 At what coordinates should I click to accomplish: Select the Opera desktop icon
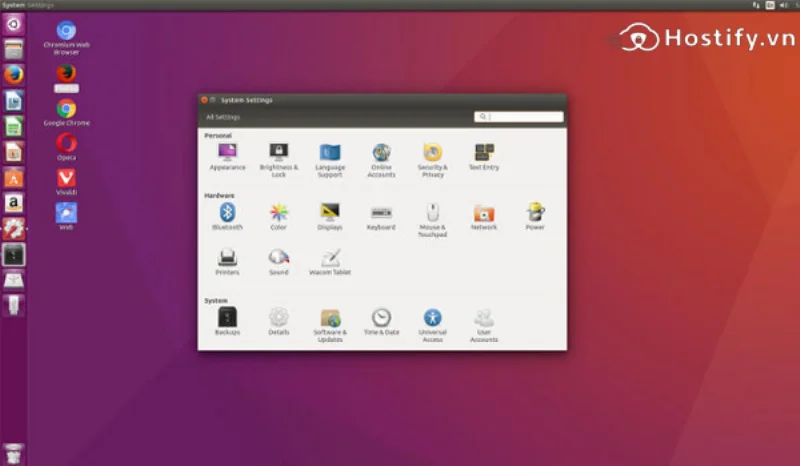click(66, 147)
